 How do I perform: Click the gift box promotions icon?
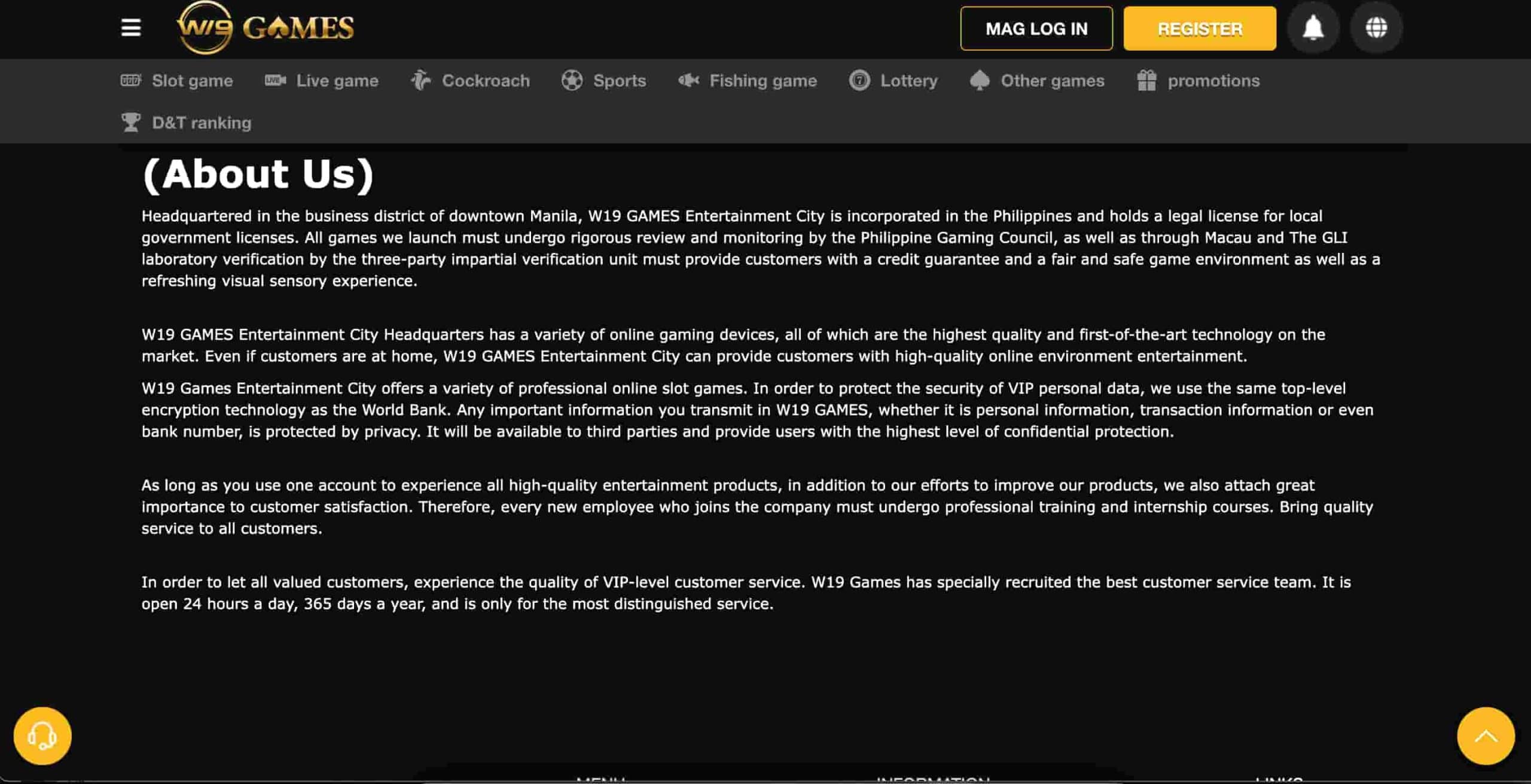pyautogui.click(x=1146, y=80)
